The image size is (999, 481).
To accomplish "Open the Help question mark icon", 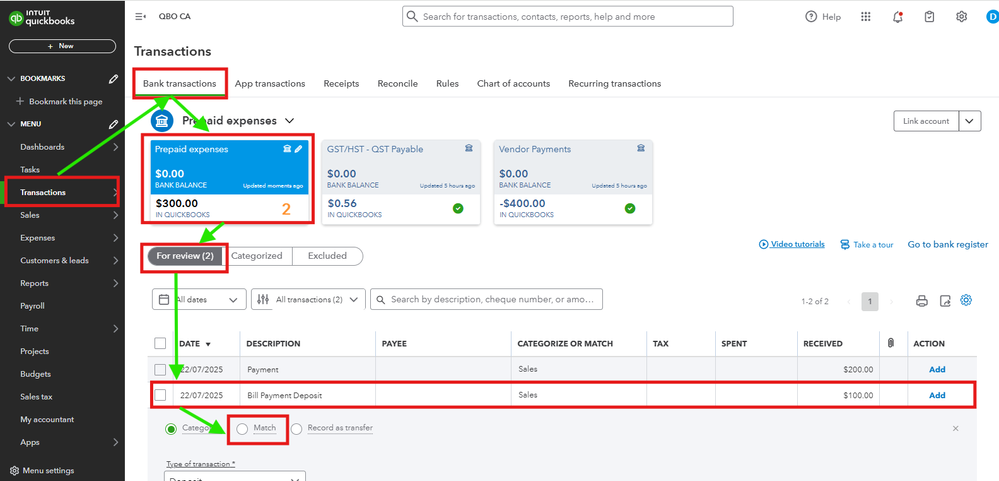I will (811, 17).
